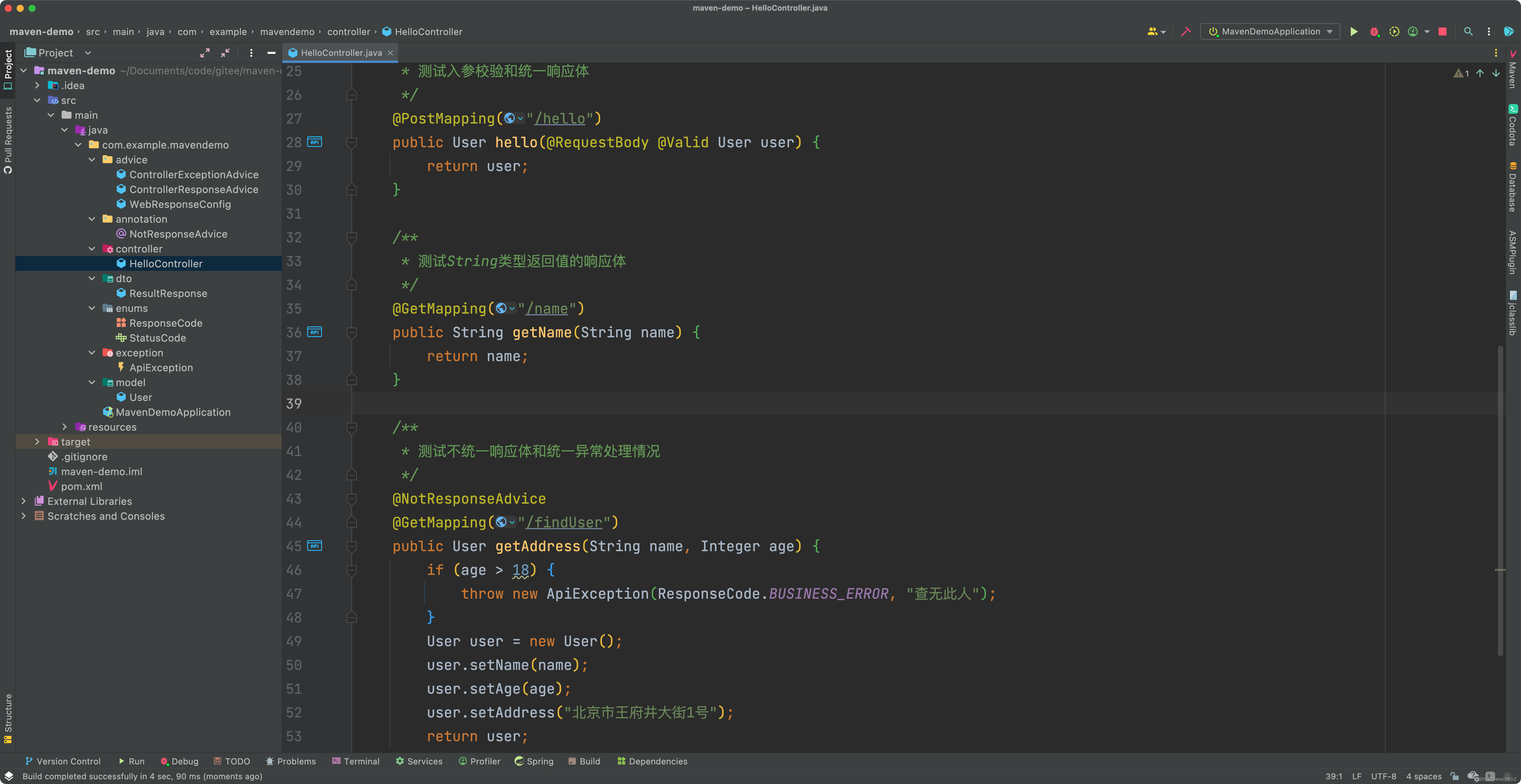This screenshot has width=1521, height=784.
Task: Open the Project view selector dropdown
Action: point(58,53)
